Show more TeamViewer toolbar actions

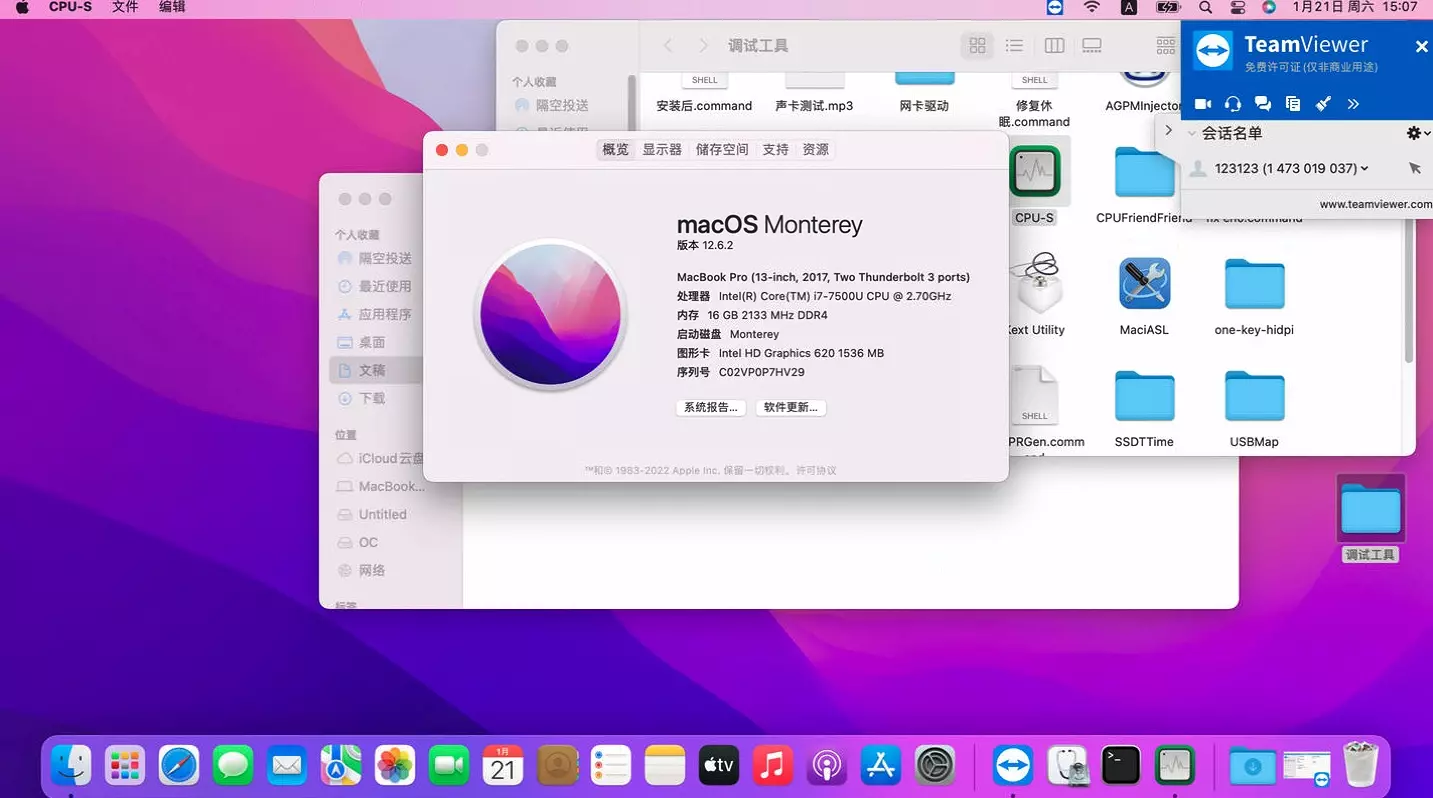tap(1352, 103)
